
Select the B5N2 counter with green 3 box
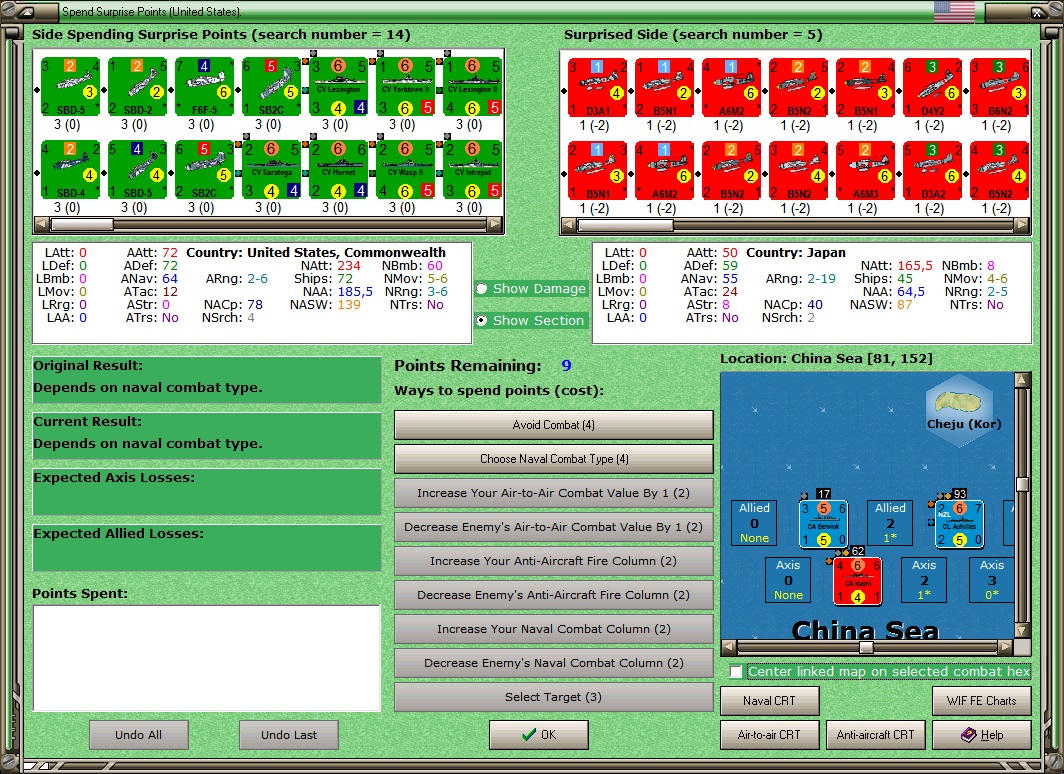pos(1000,170)
